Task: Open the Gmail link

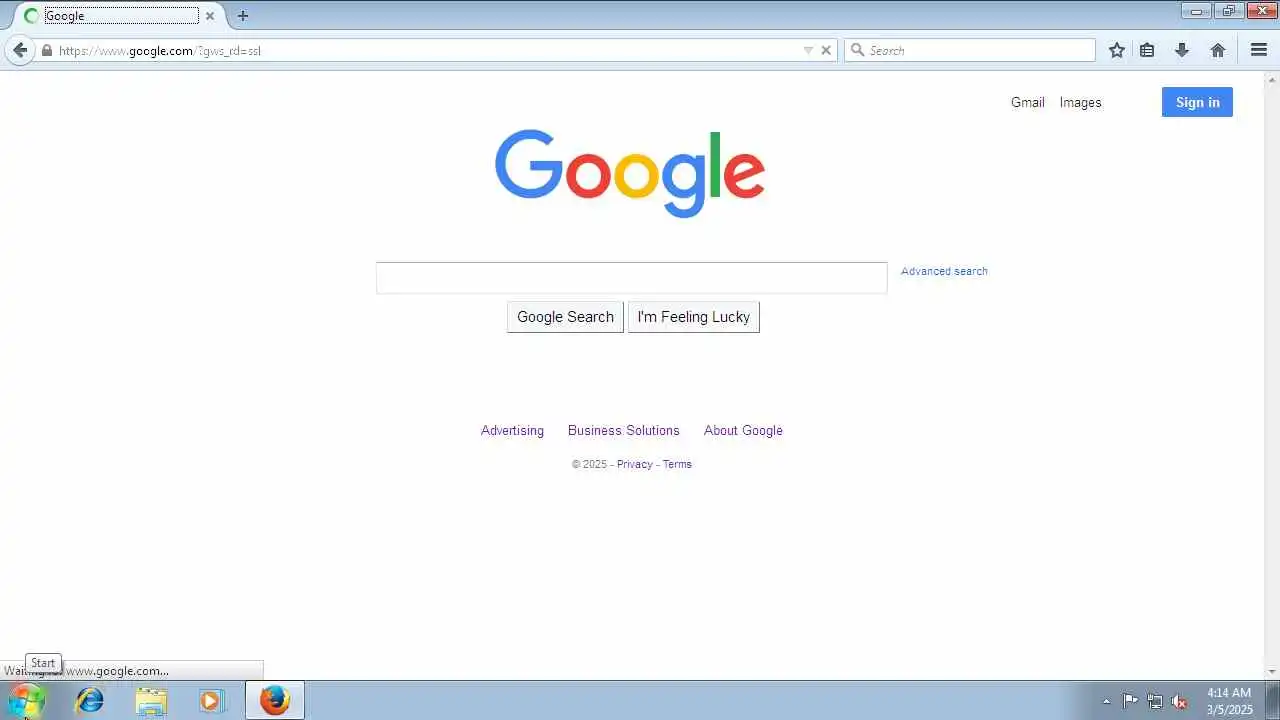Action: (1027, 102)
